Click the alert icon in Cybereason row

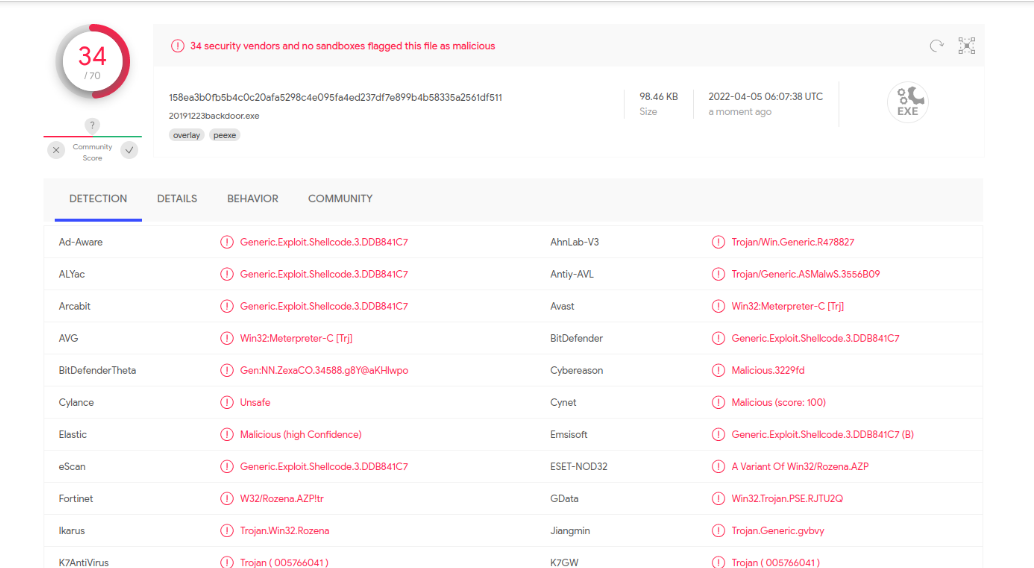point(718,370)
